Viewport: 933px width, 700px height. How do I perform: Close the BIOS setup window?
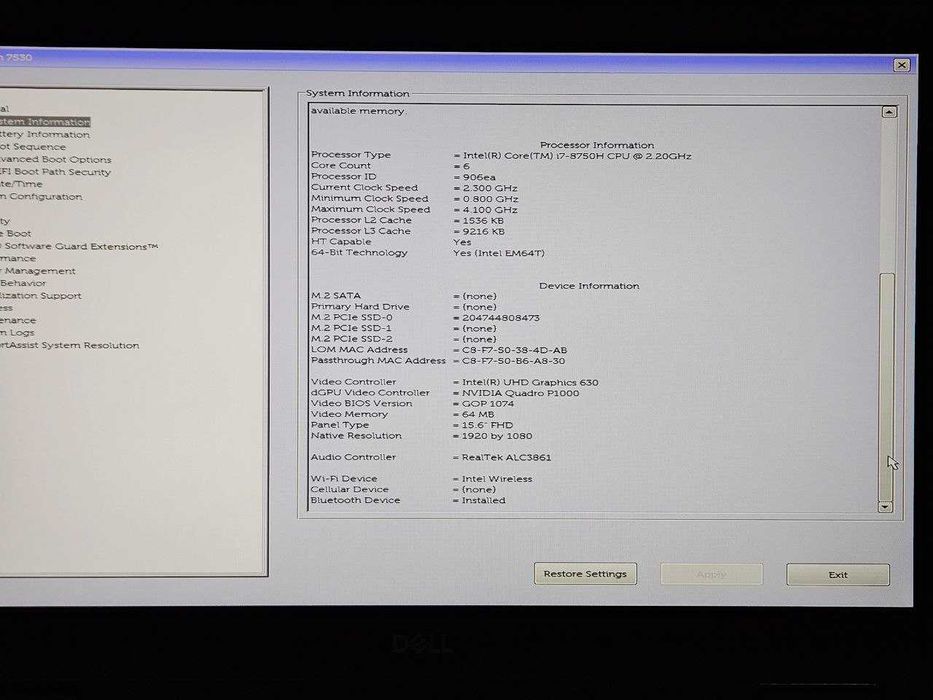click(901, 65)
